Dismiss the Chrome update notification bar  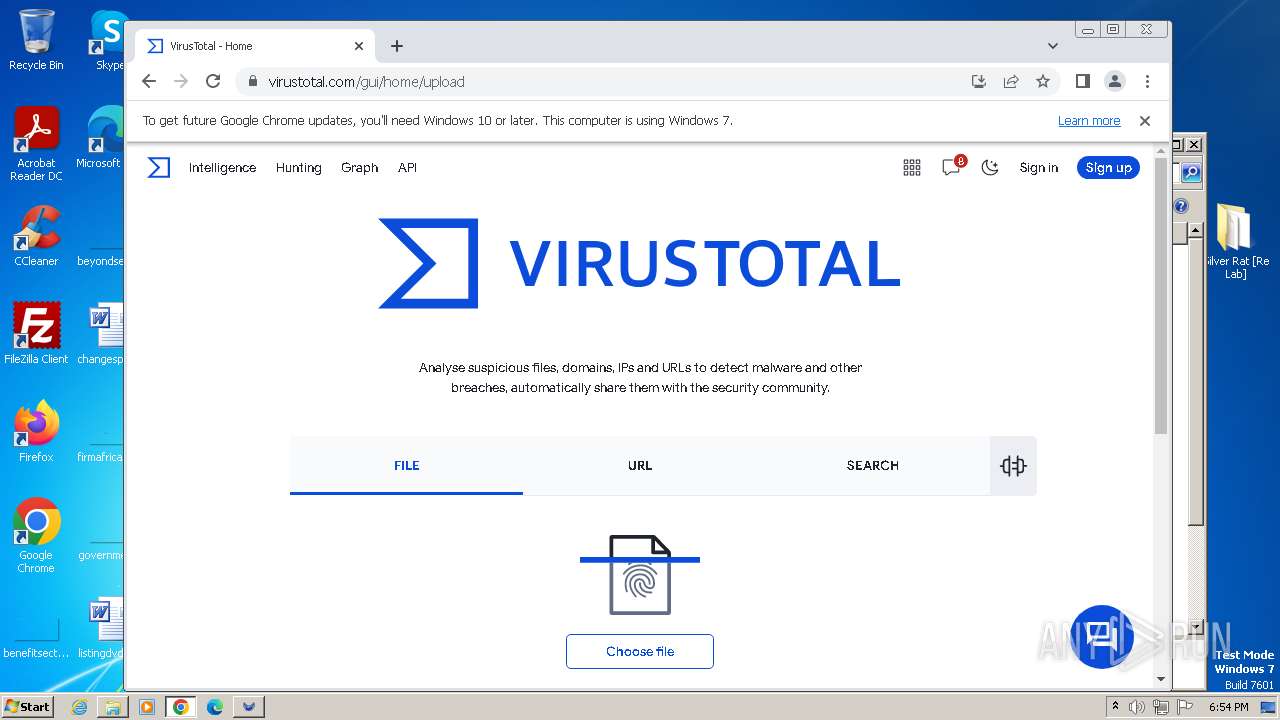1145,121
